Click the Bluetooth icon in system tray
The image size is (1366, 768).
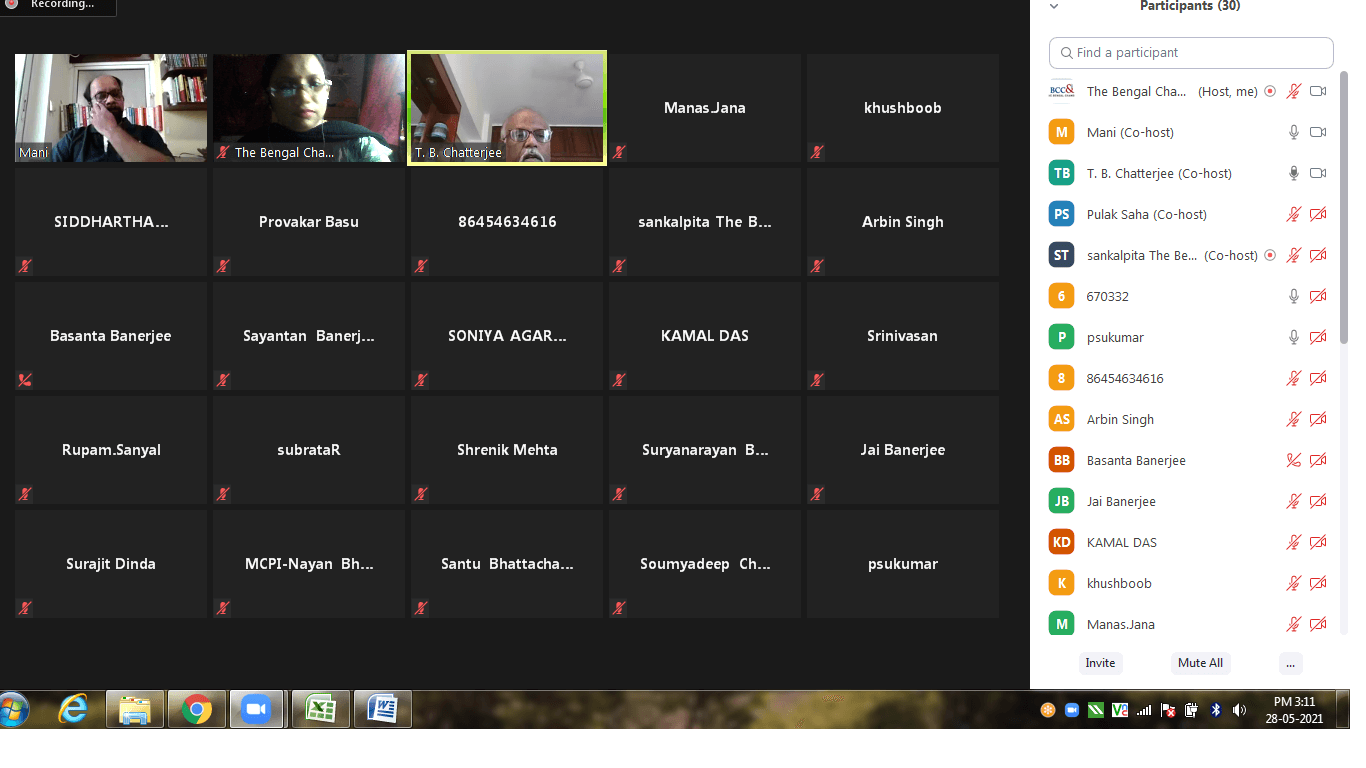(x=1216, y=710)
